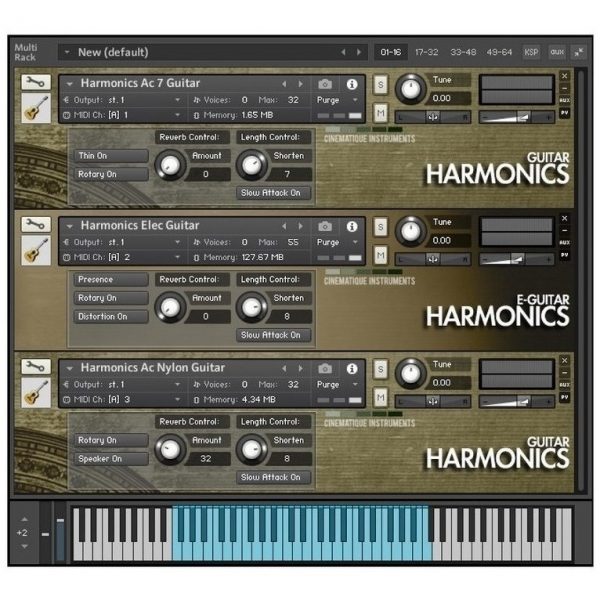This screenshot has height=600, width=600.
Task: Take snapshot with camera icon on Ac 7 Guitar
Action: 325,84
